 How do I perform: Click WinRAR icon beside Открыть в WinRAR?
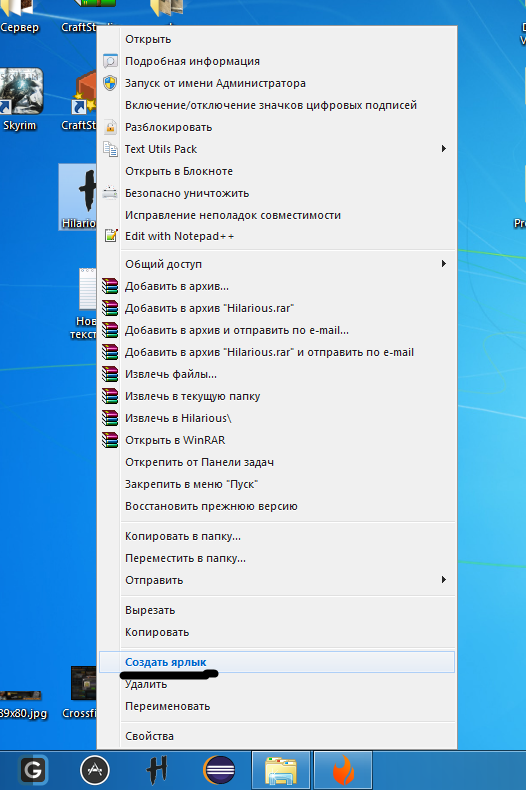[x=110, y=440]
